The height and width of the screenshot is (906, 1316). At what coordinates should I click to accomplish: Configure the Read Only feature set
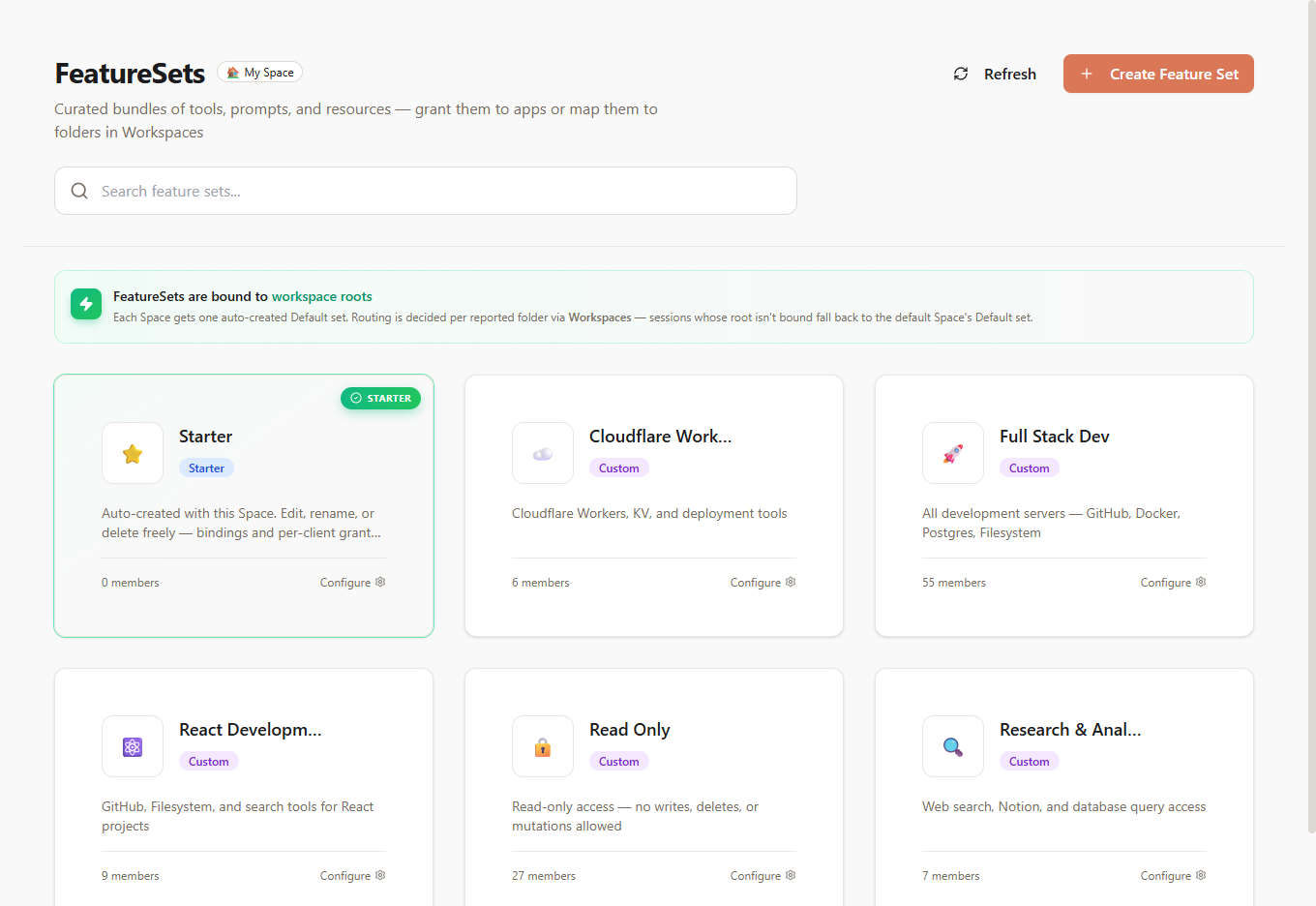click(x=763, y=876)
